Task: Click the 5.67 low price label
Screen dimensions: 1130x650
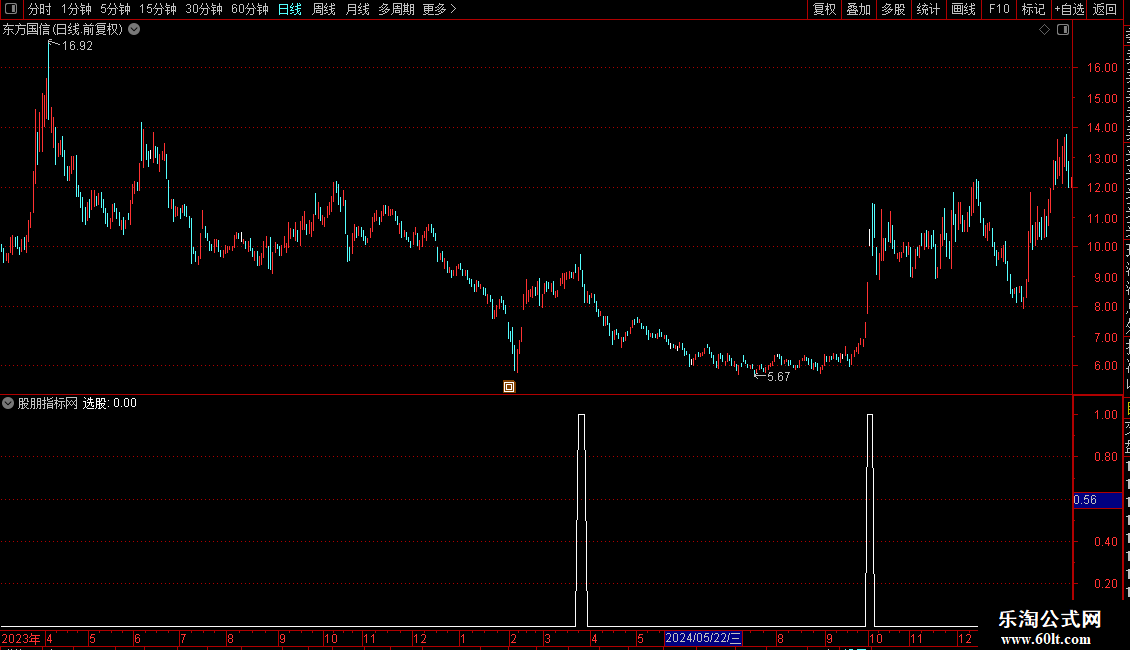Action: pos(778,377)
